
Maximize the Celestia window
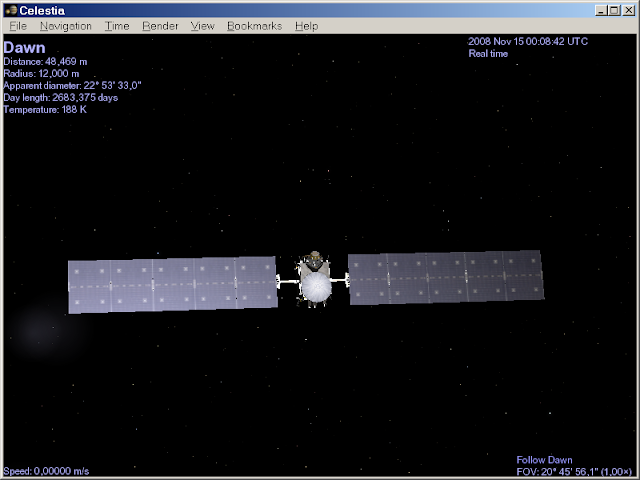click(x=614, y=11)
